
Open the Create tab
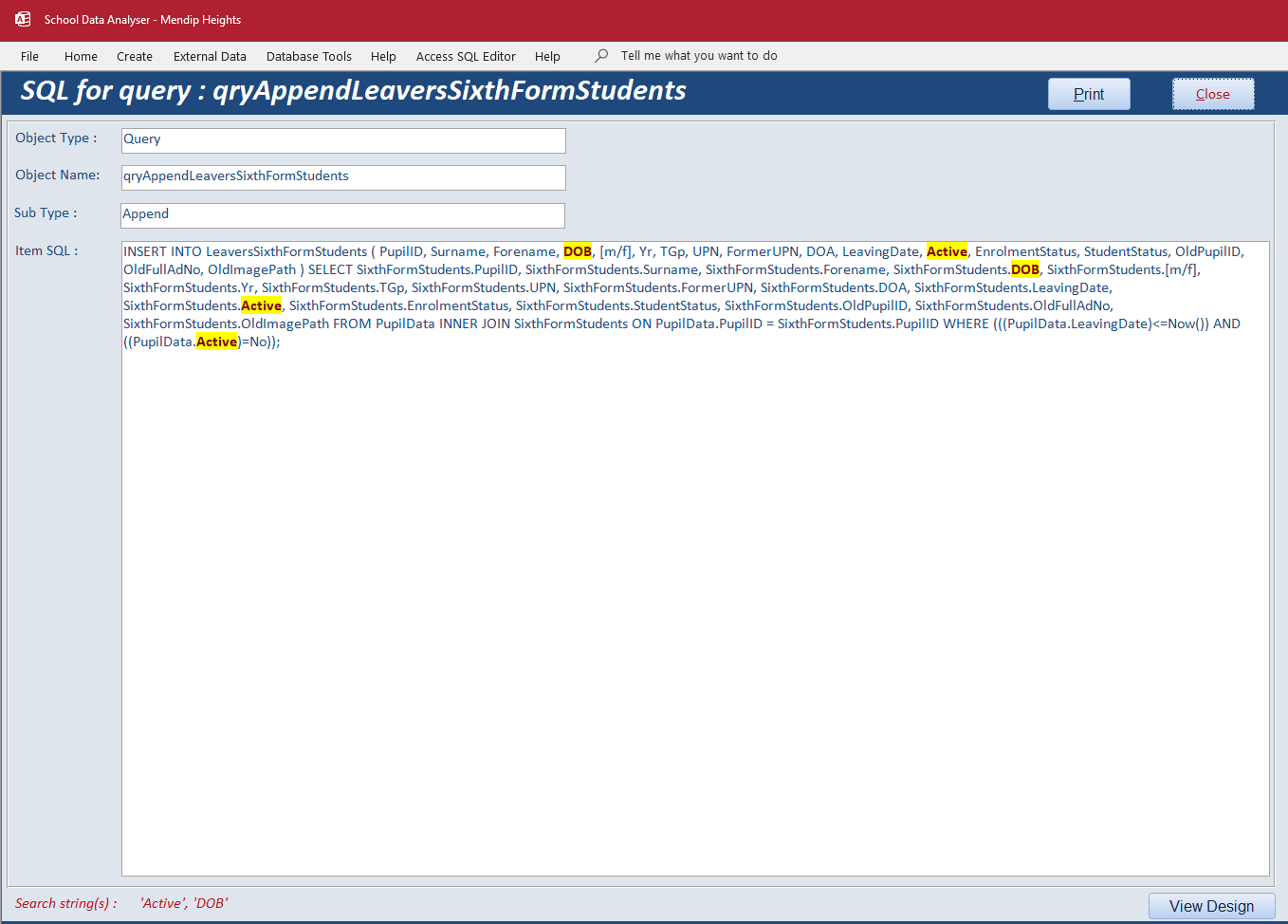coord(135,56)
